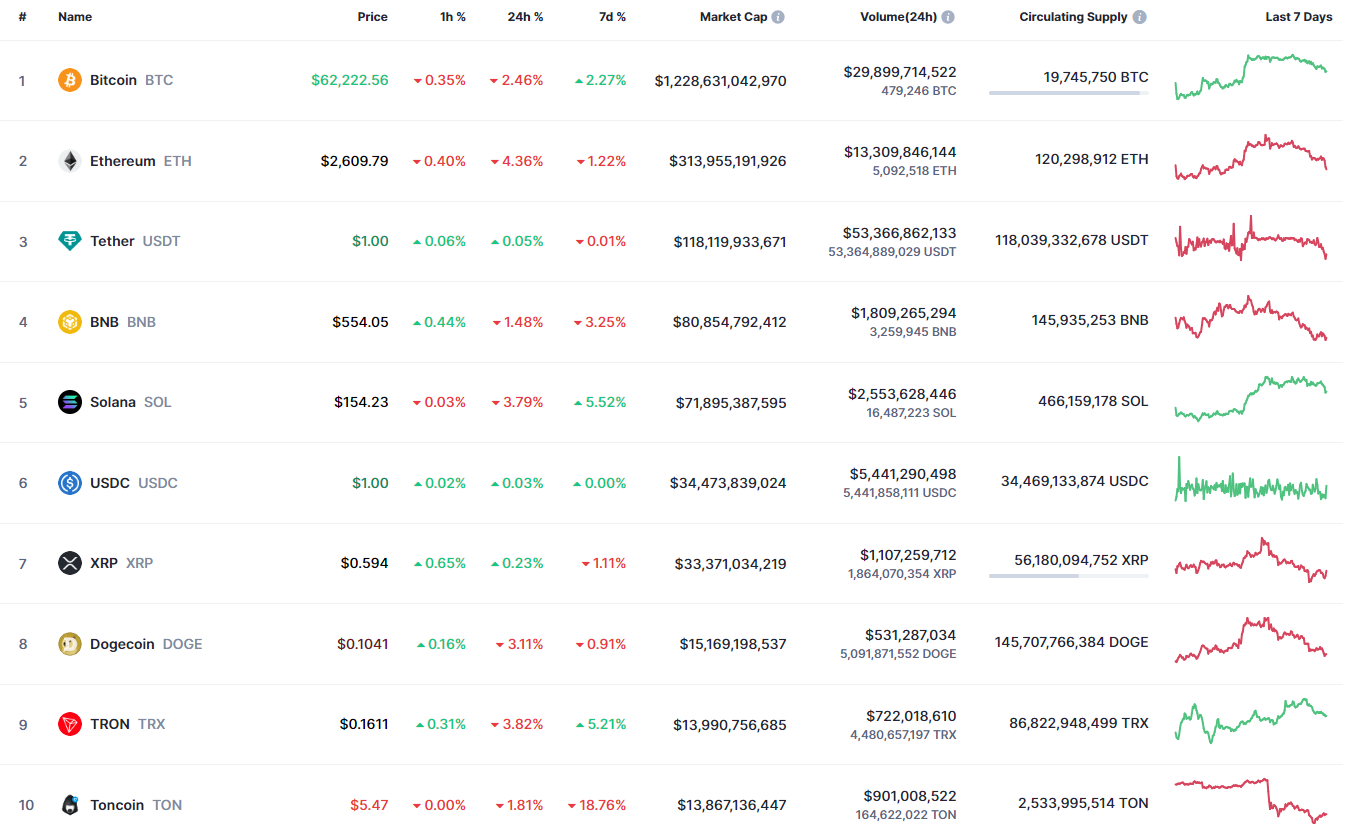Sort coins by Name column header
The width and height of the screenshot is (1348, 832).
(75, 17)
